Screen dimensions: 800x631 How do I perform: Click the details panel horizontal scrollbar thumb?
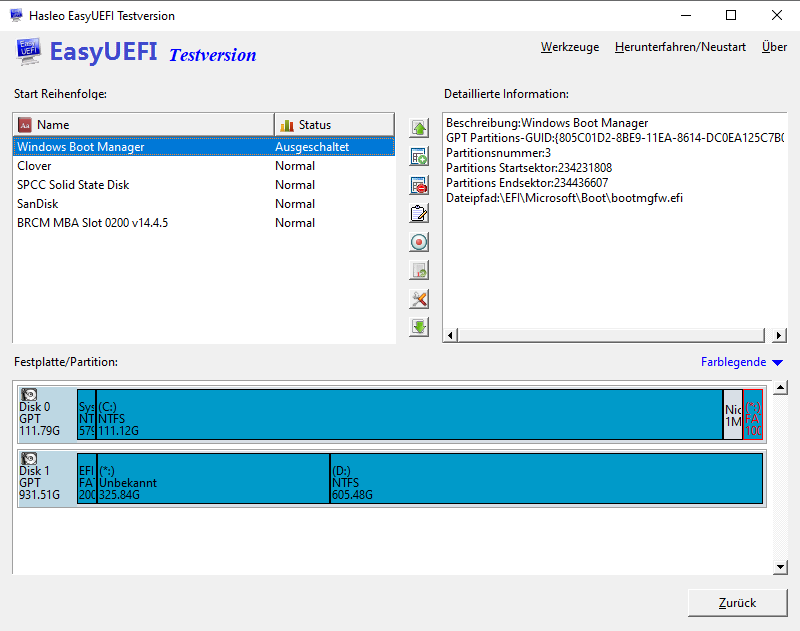pyautogui.click(x=611, y=335)
